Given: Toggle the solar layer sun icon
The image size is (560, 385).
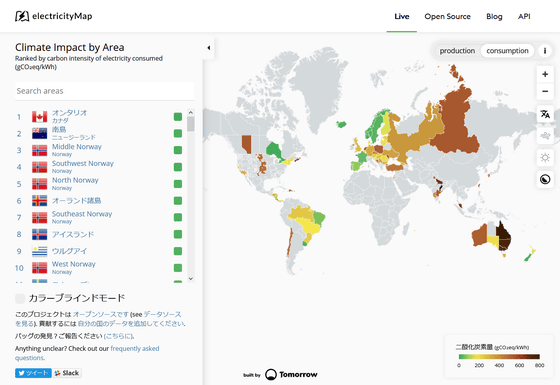Looking at the screenshot, I should 545,158.
